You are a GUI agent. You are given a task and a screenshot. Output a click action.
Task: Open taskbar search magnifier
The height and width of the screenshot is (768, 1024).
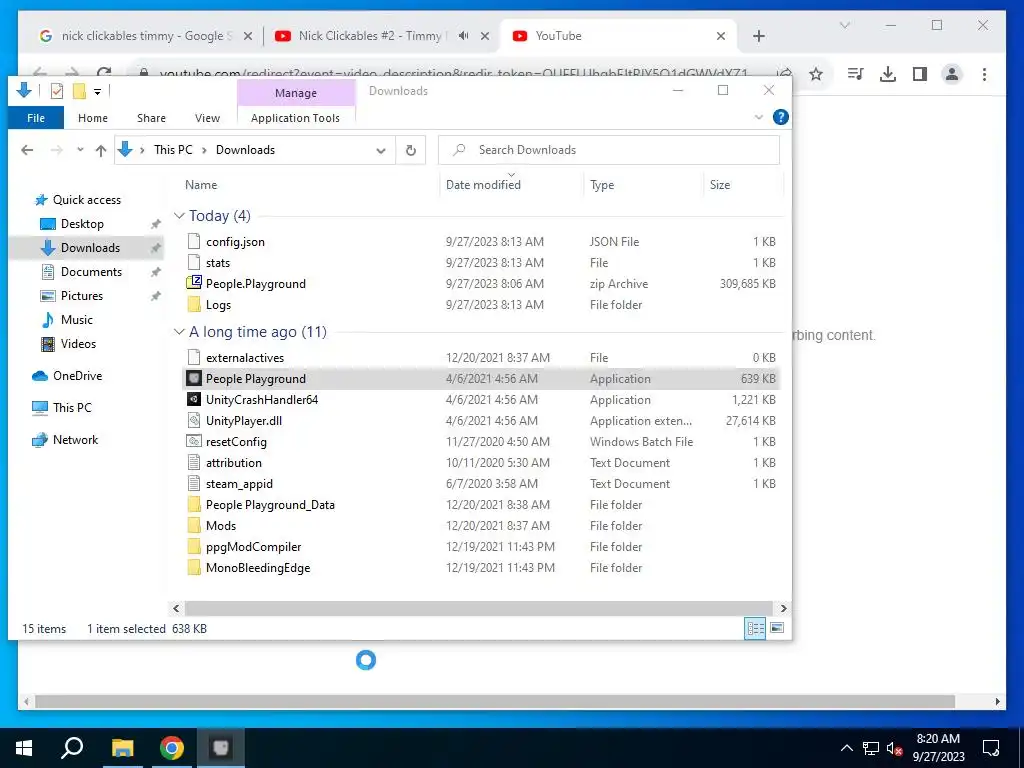click(72, 748)
